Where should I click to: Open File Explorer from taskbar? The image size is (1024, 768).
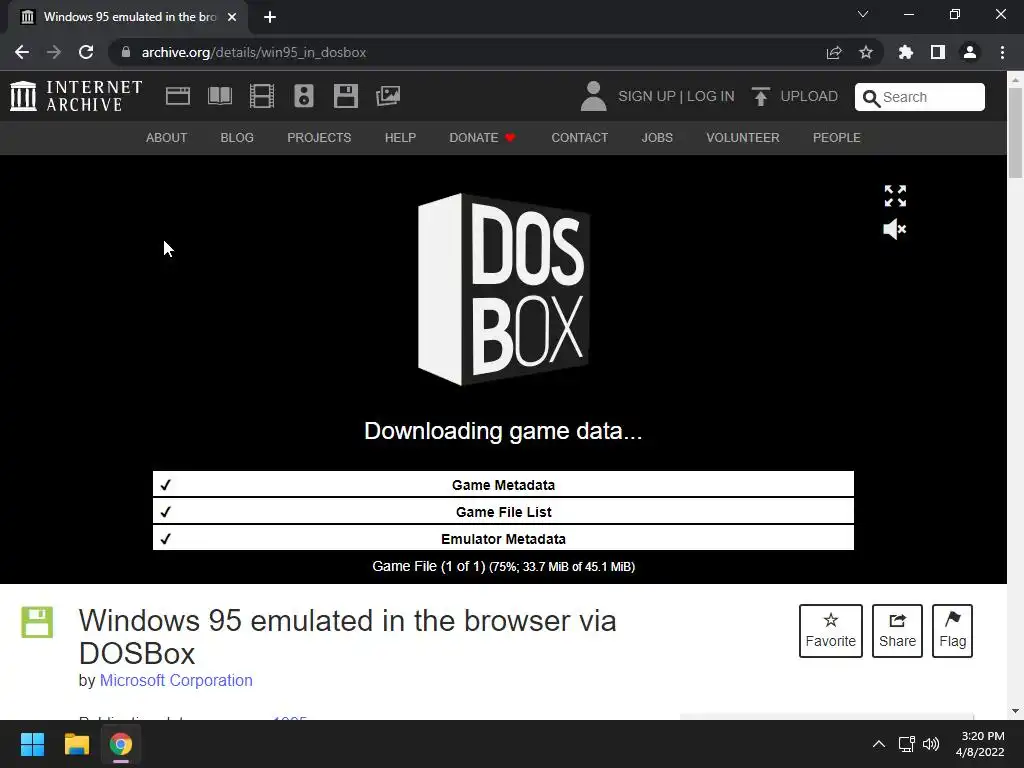click(x=76, y=744)
